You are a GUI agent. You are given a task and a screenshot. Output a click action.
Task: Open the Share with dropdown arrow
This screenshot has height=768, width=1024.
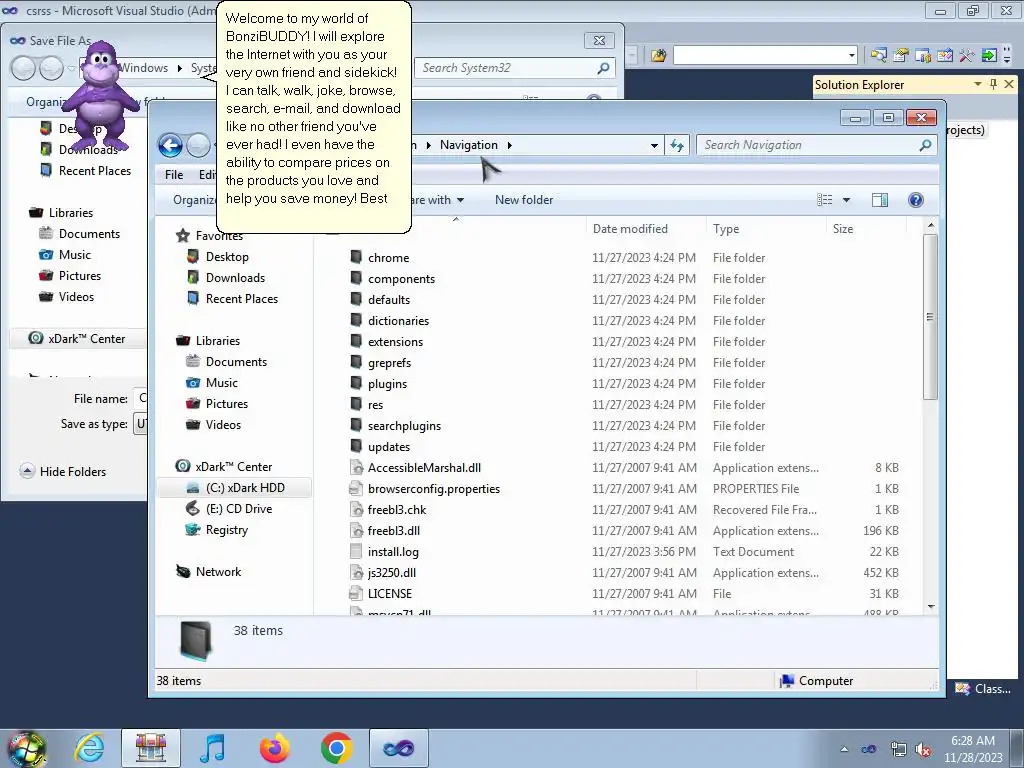[460, 200]
